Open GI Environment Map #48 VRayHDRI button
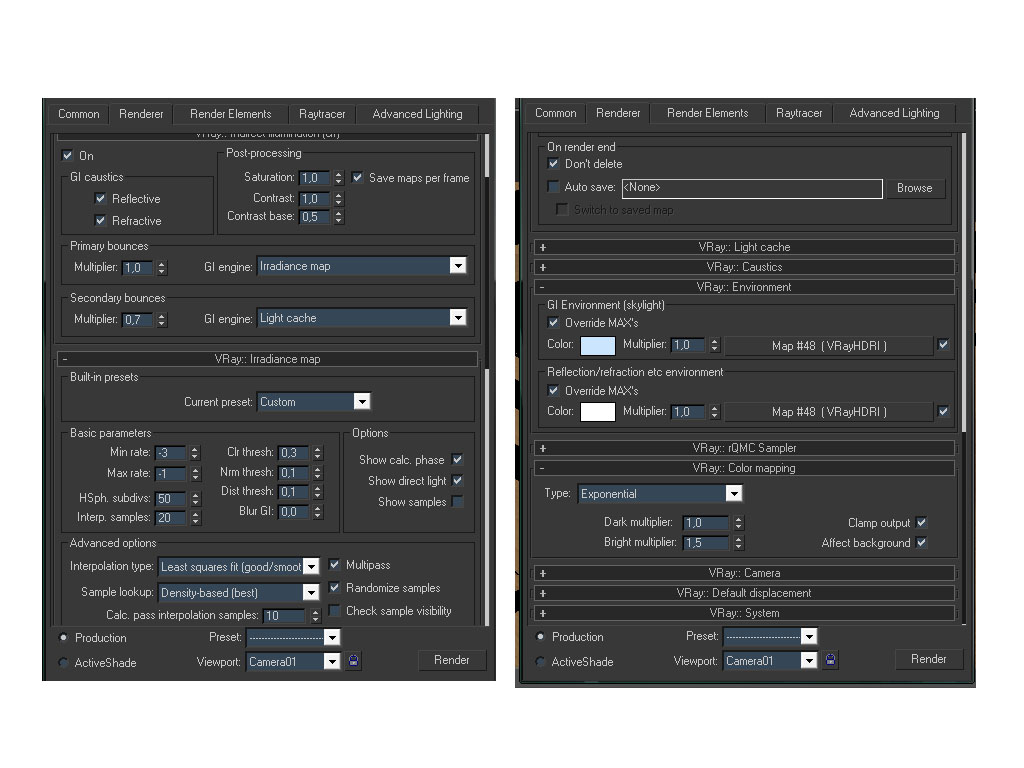 [829, 345]
